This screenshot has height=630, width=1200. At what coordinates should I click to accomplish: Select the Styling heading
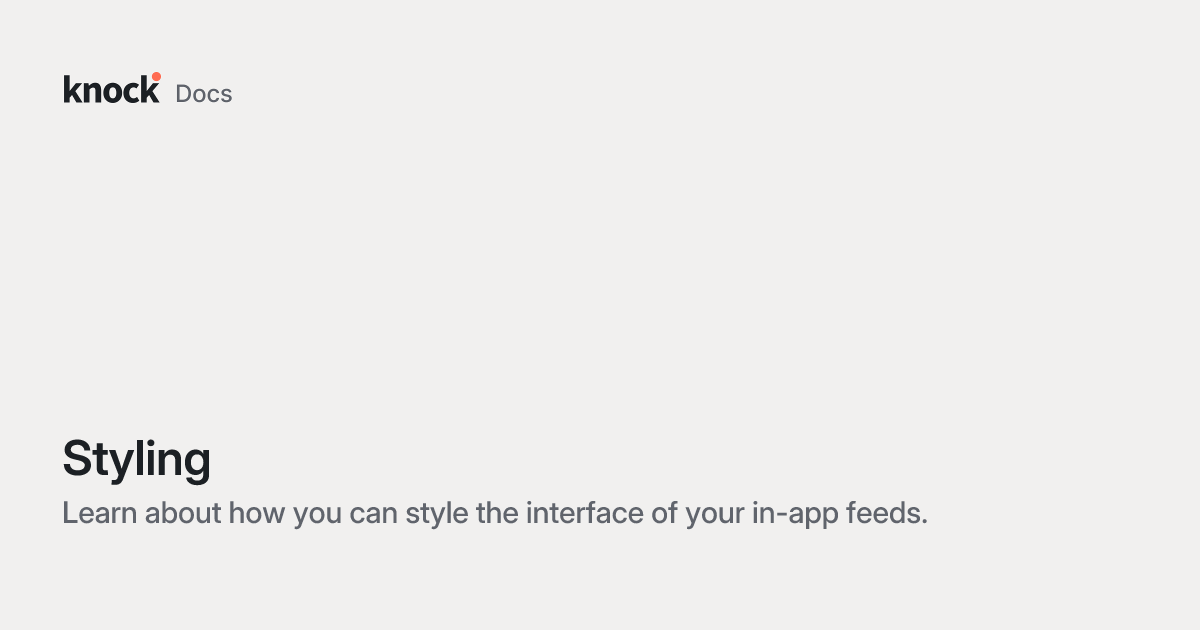coord(137,460)
